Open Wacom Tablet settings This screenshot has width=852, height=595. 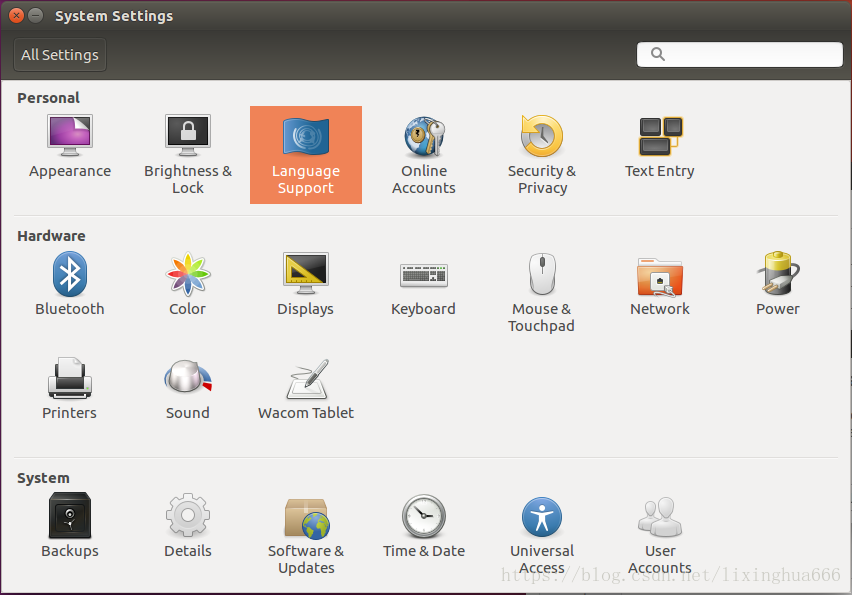306,388
